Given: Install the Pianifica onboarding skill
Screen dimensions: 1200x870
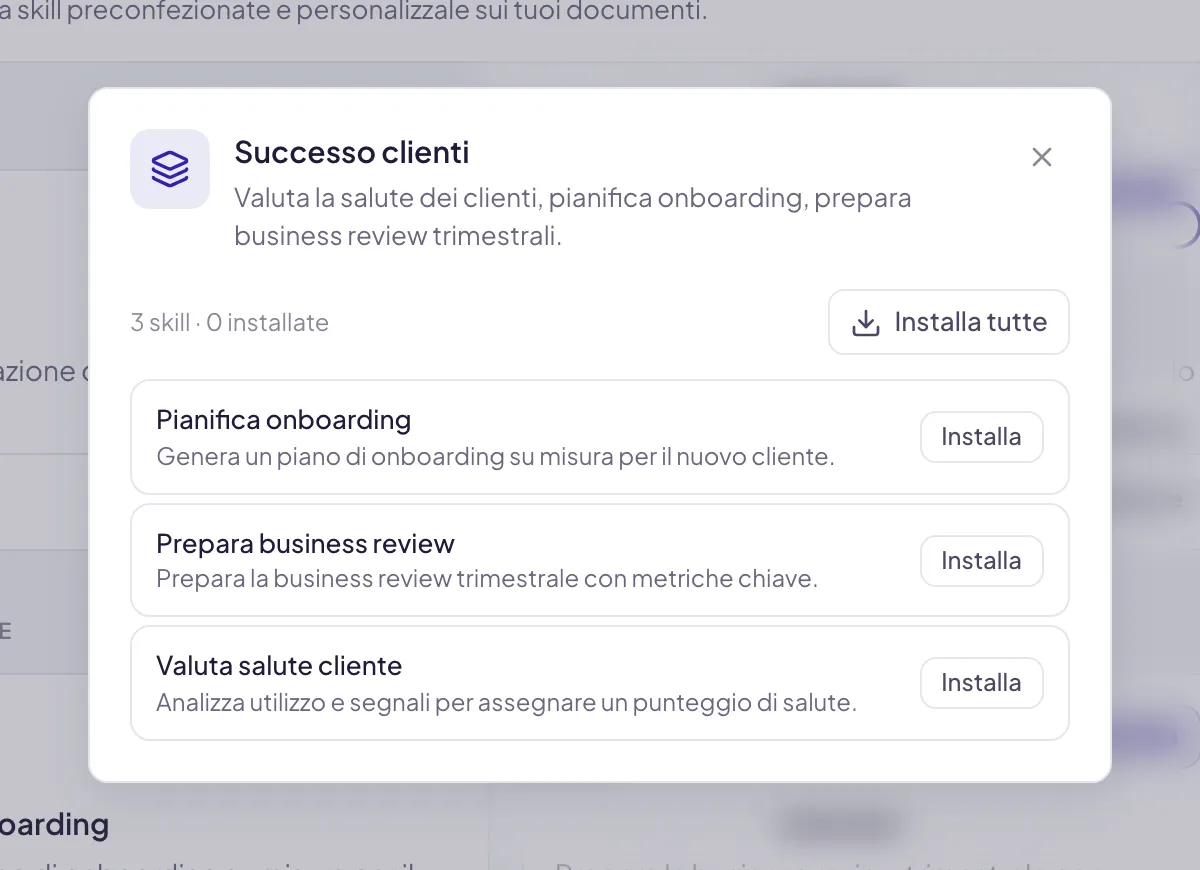Looking at the screenshot, I should [x=982, y=437].
